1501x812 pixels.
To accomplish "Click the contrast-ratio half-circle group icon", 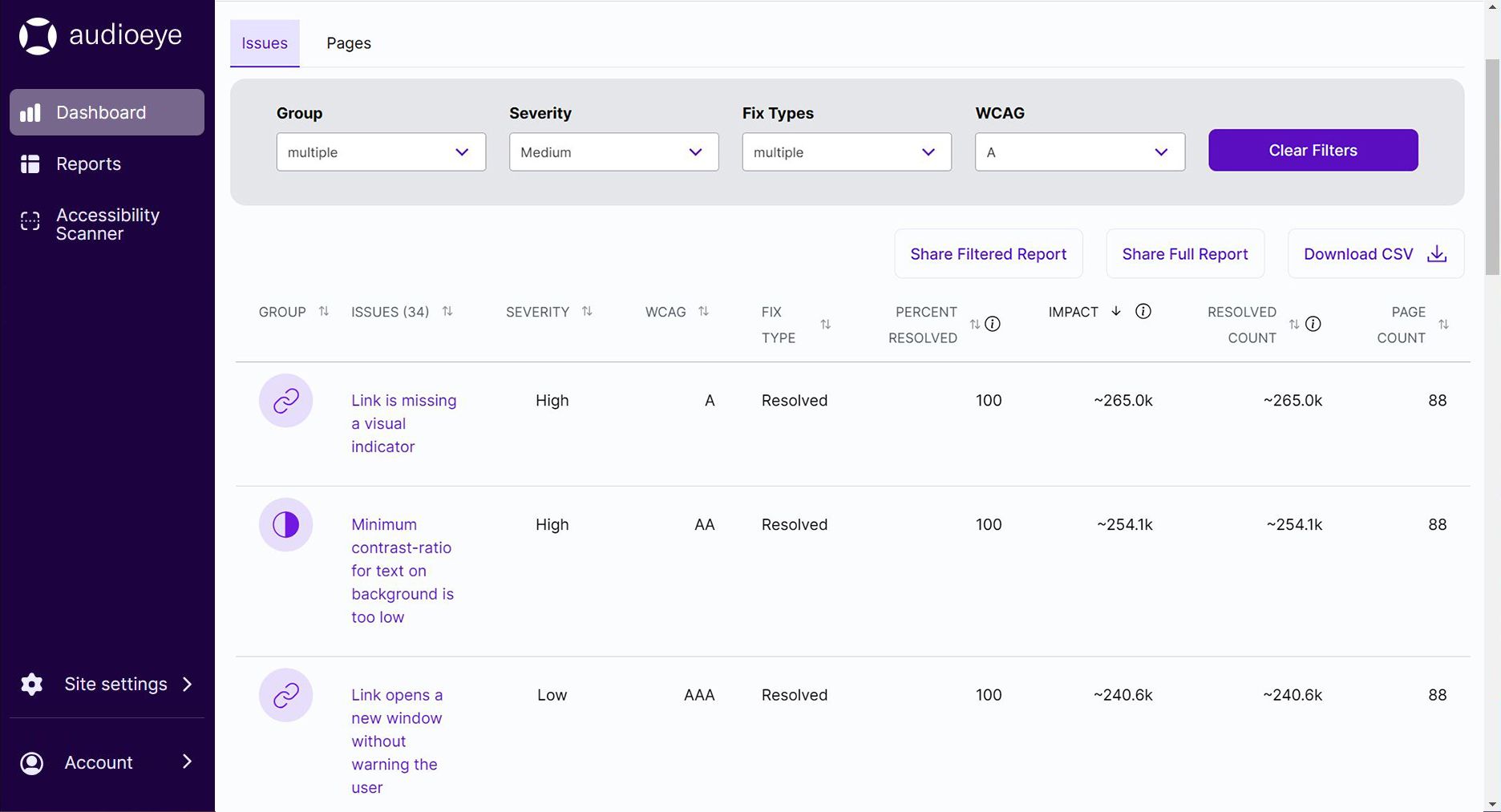I will point(285,525).
